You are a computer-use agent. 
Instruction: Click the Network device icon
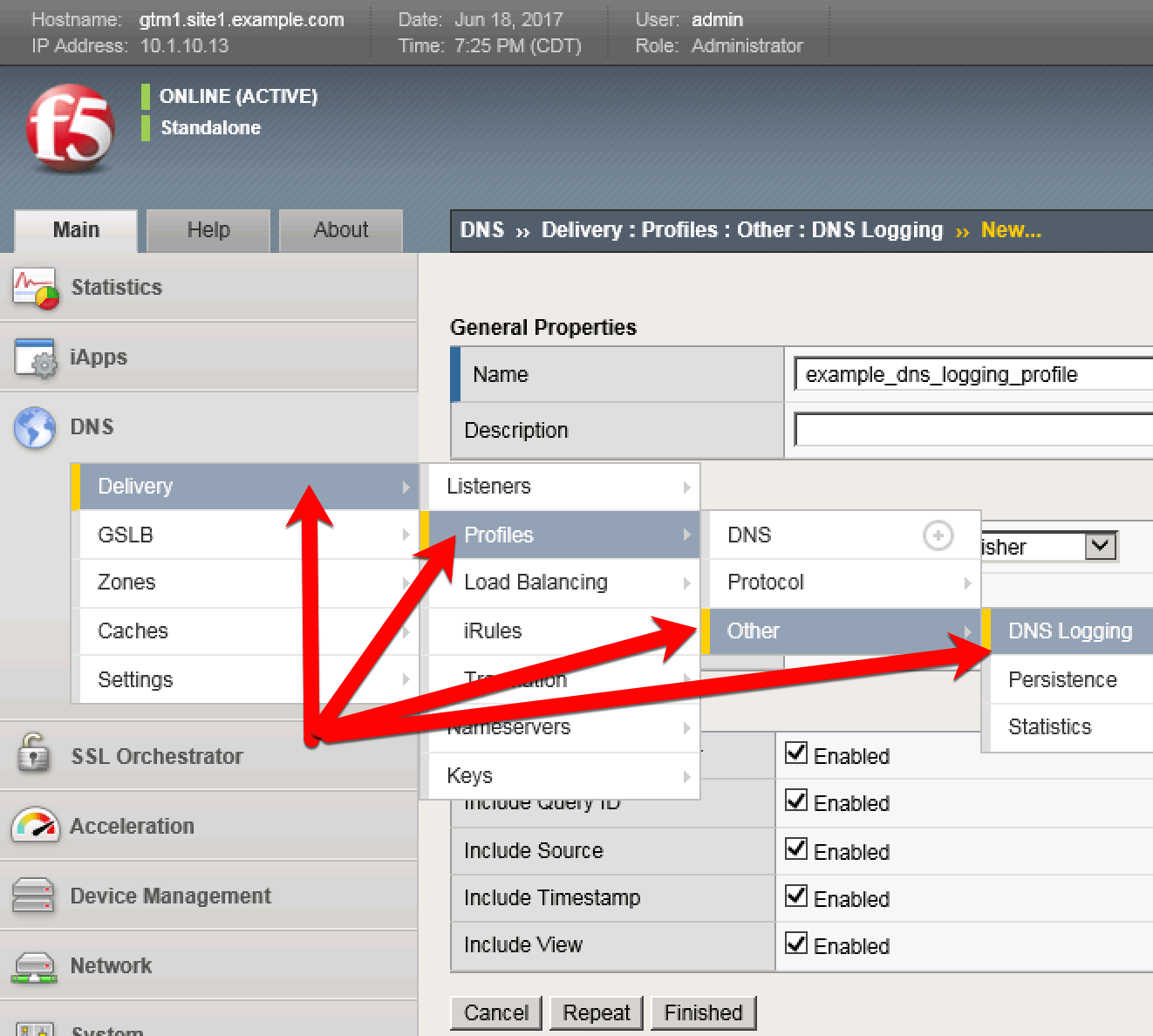click(35, 966)
